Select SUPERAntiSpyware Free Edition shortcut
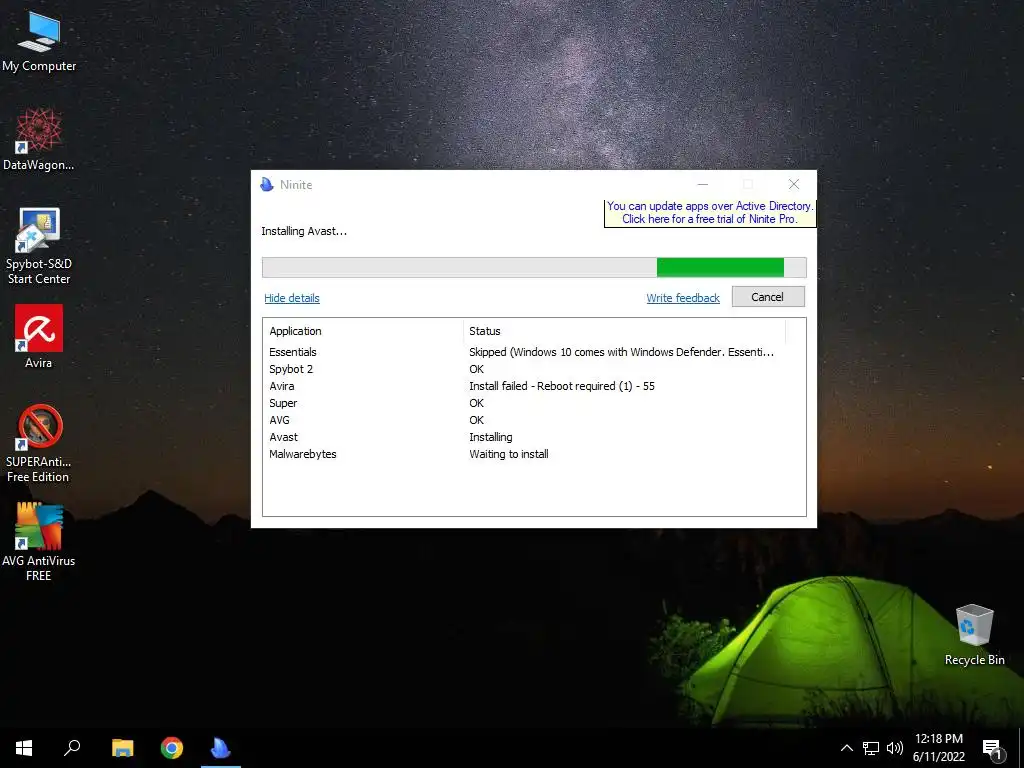The width and height of the screenshot is (1024, 768). click(x=39, y=443)
